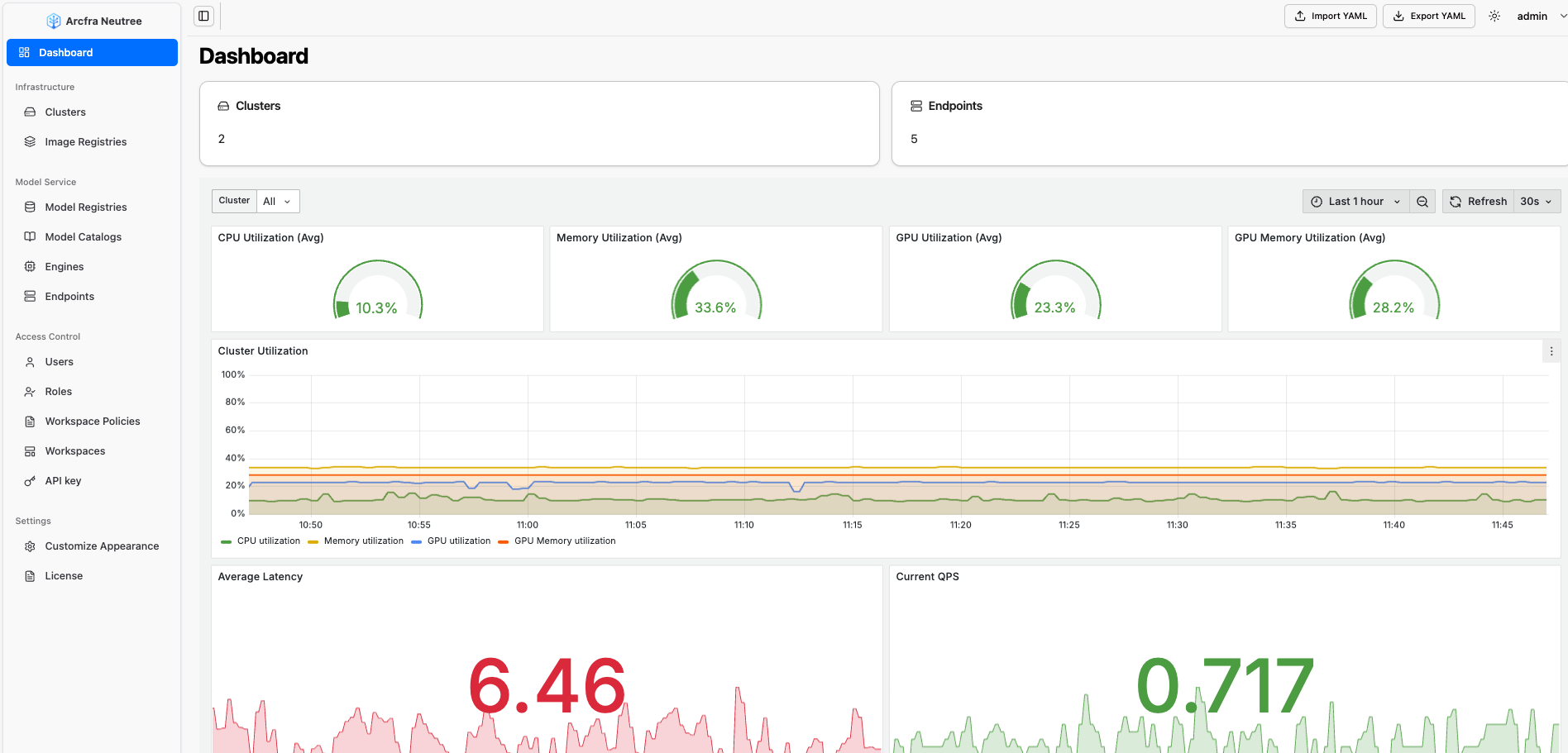The height and width of the screenshot is (753, 1568).
Task: Click the CPU Utilization gauge showing 10.3%
Action: click(x=377, y=291)
